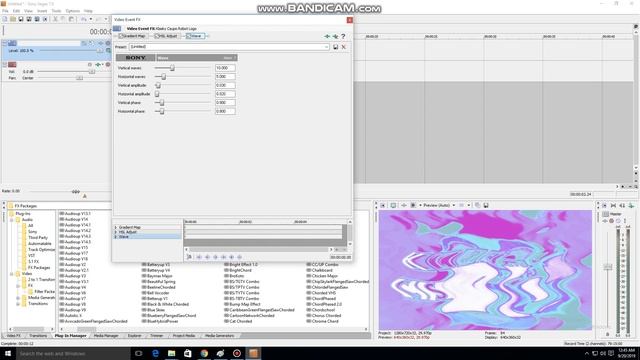Screen dimensions: 640x360
Task: Toggle the Gradient Map effect checkbox
Action: [x=121, y=36]
